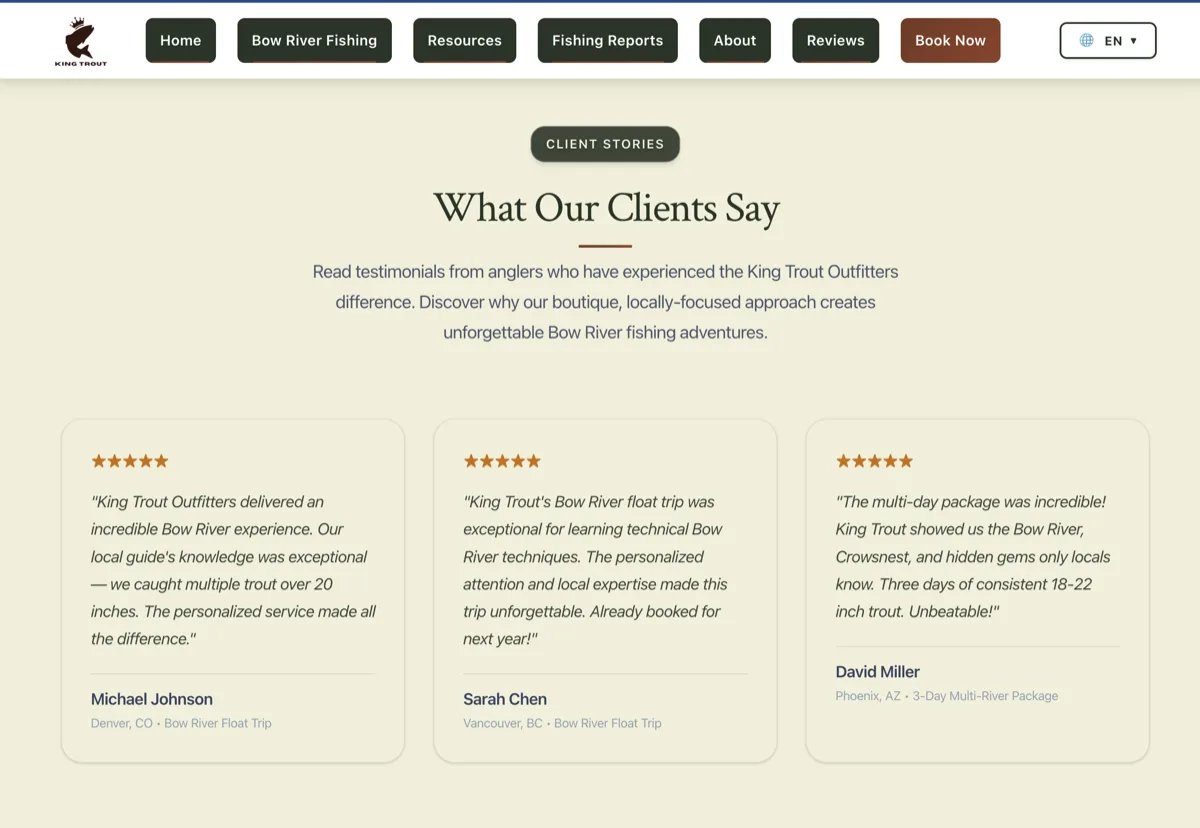Visit the Resources section
Viewport: 1200px width, 828px height.
[x=464, y=40]
